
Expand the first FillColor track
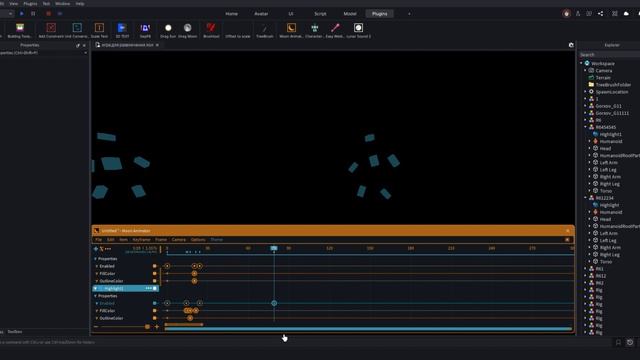(97, 273)
